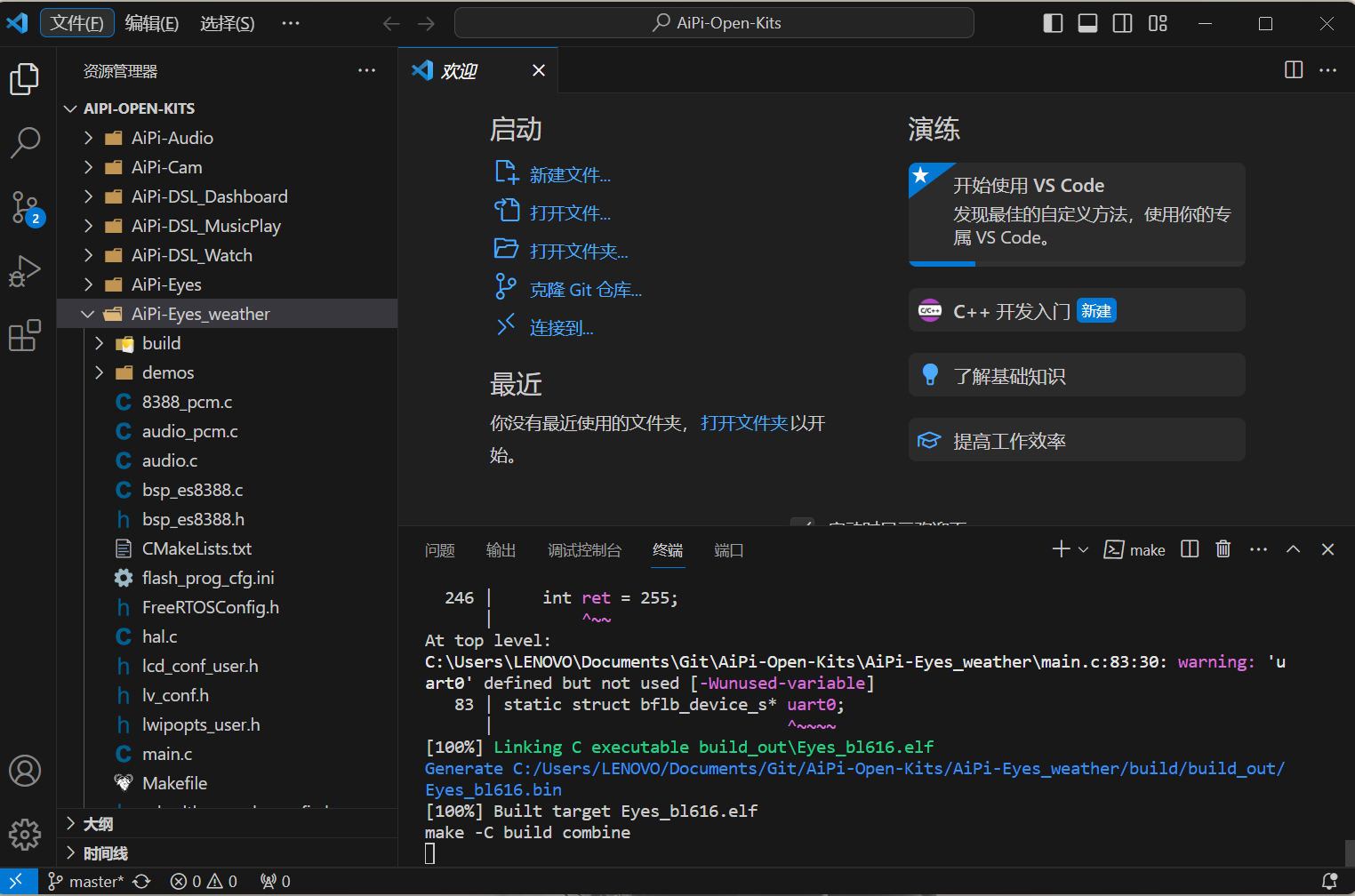The image size is (1355, 896).
Task: Toggle the bottom panel layout icon
Action: (1087, 23)
